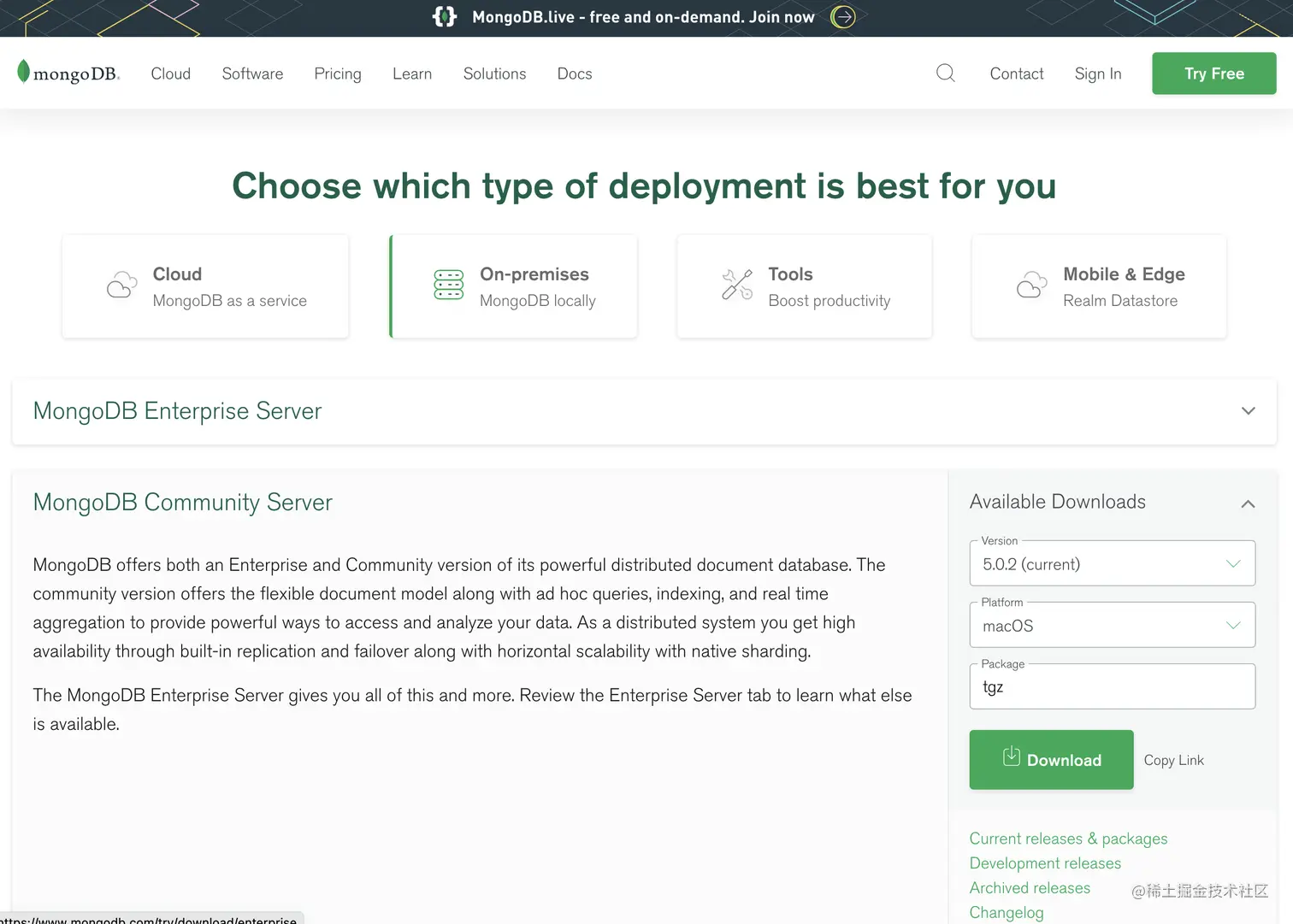Open the Solutions nav menu
This screenshot has width=1293, height=924.
click(x=494, y=74)
